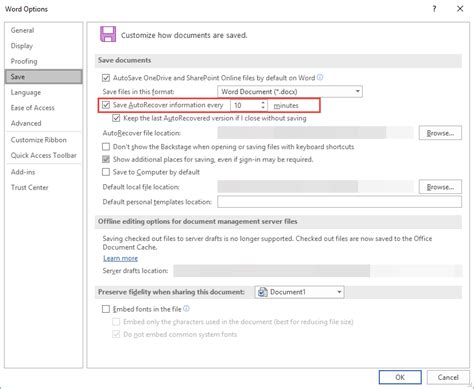Image resolution: width=474 pixels, height=389 pixels.
Task: Open the Language options category
Action: [x=43, y=92]
